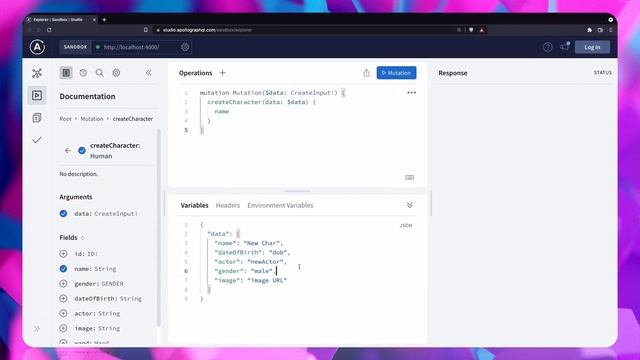Image resolution: width=640 pixels, height=360 pixels.
Task: Click the createCharacter line in operation editor
Action: tap(262, 102)
